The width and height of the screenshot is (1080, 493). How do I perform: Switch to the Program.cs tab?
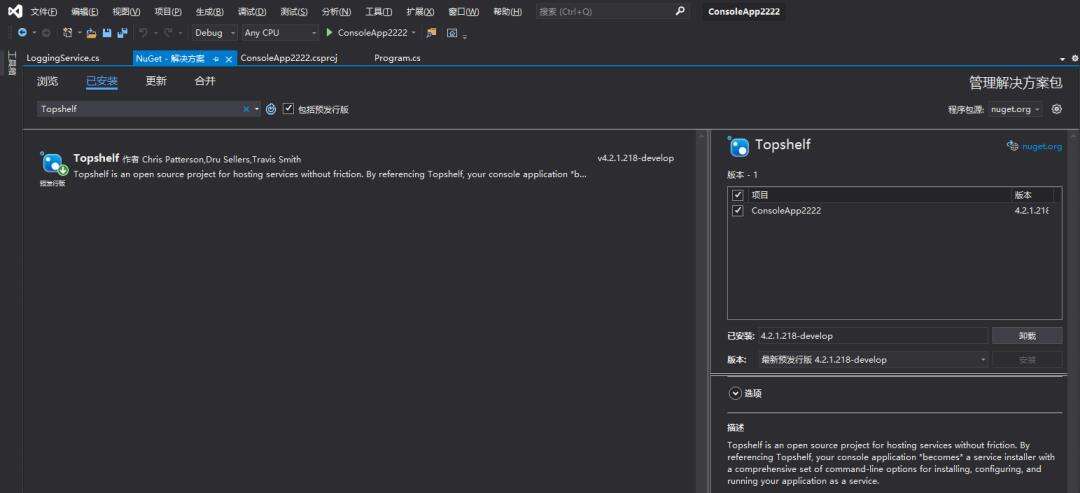[397, 59]
